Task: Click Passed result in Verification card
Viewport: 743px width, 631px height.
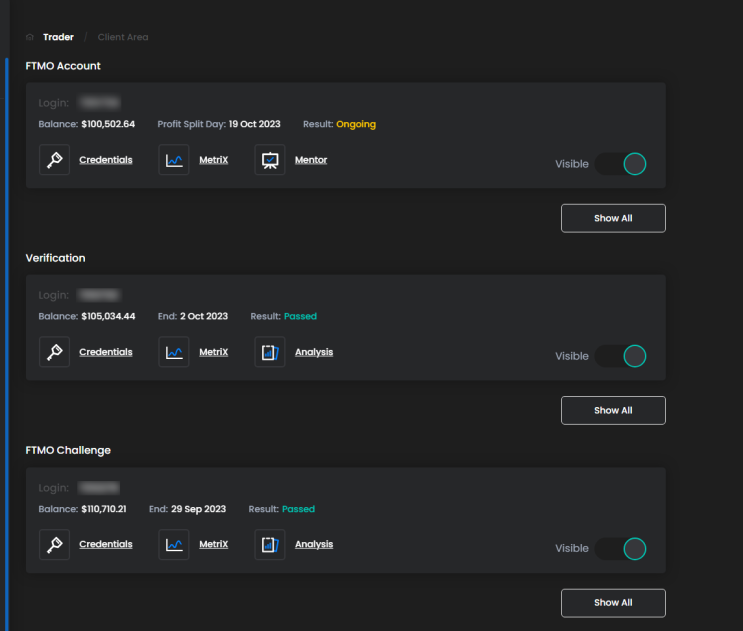Action: pyautogui.click(x=300, y=316)
